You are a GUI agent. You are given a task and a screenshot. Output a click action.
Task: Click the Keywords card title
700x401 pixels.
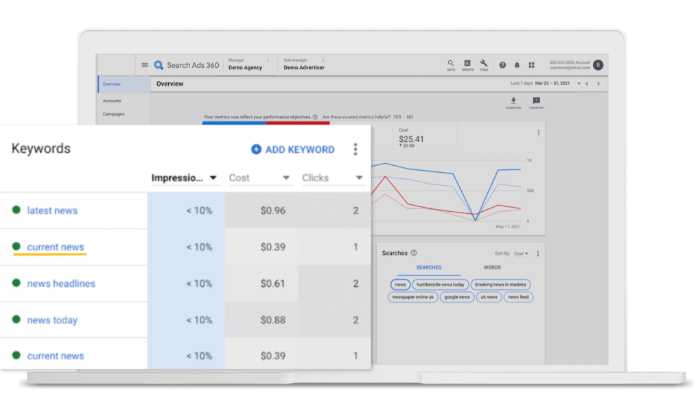[x=41, y=148]
